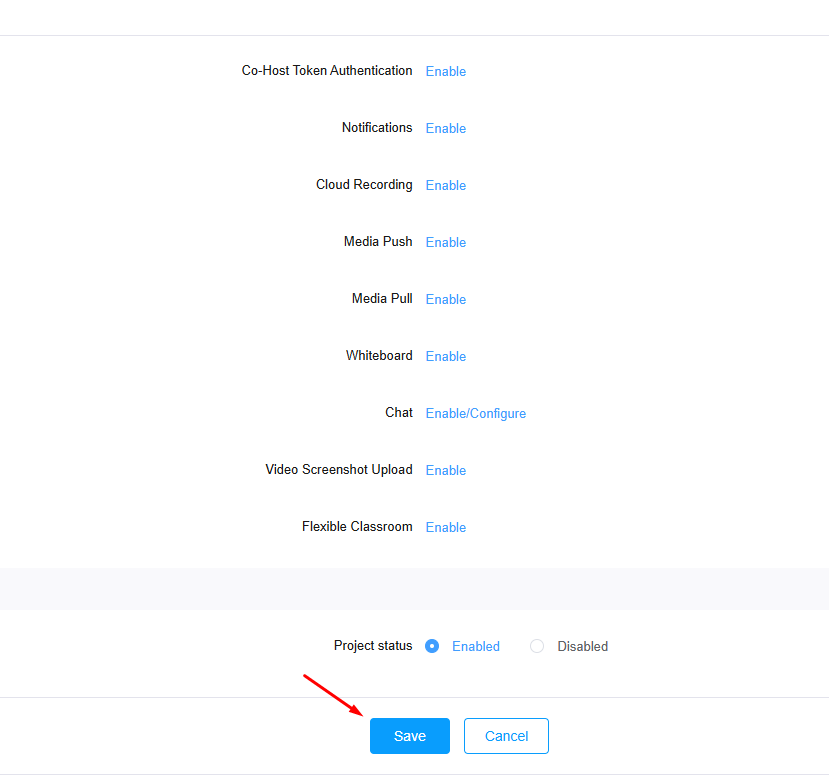Click the Video Screenshot Upload label

[x=339, y=469]
